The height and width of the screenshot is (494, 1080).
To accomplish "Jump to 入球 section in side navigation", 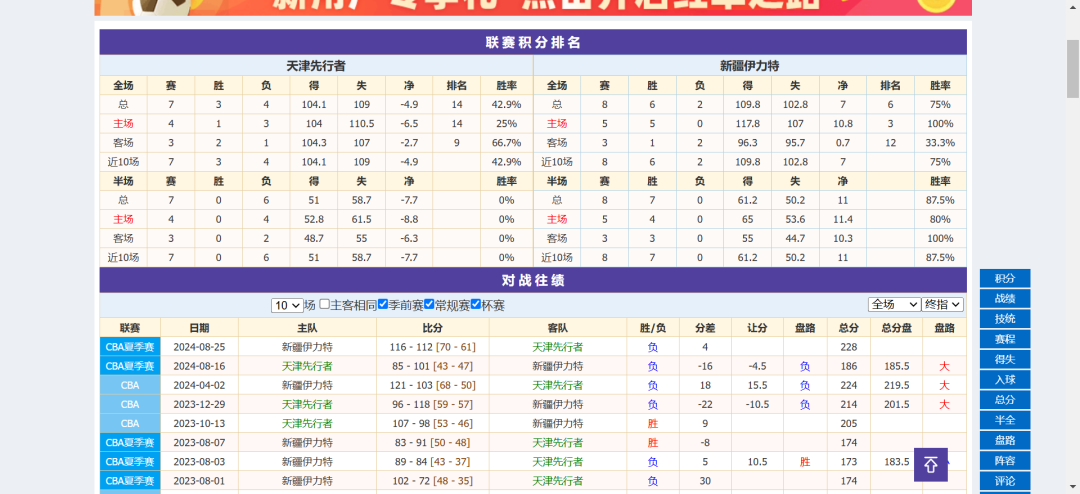I will pos(1005,380).
